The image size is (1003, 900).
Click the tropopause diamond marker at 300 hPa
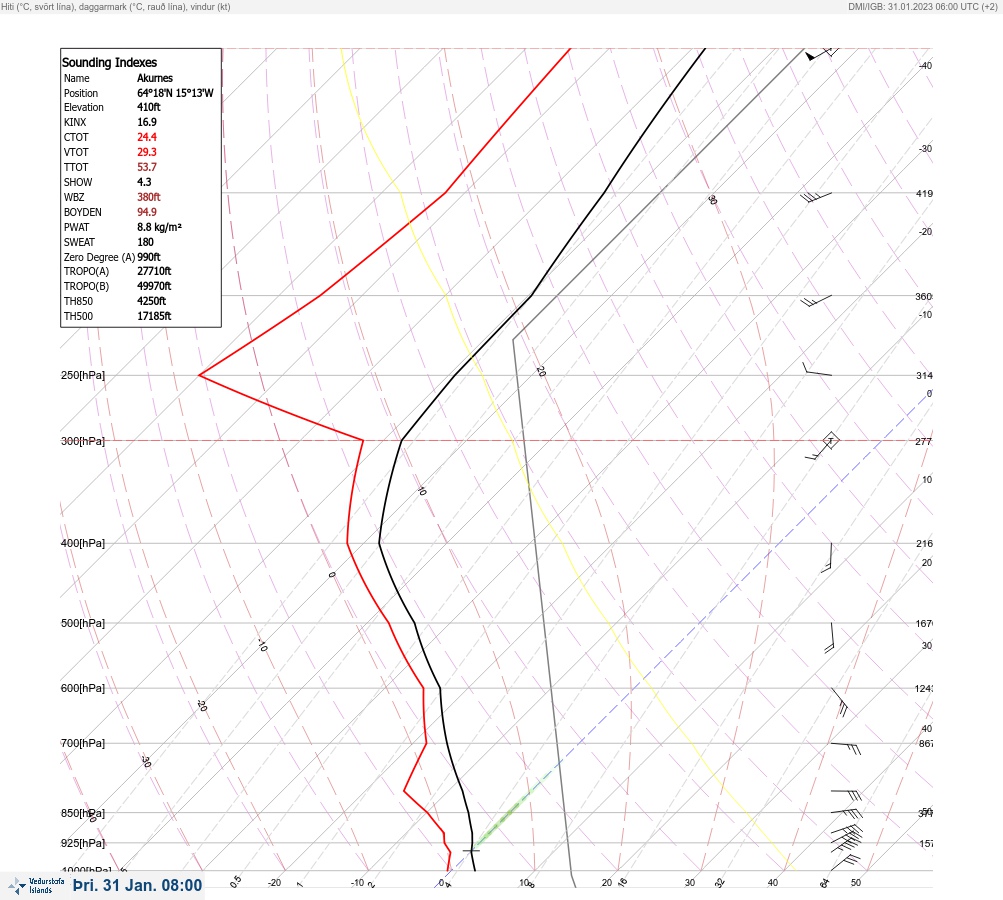(830, 441)
